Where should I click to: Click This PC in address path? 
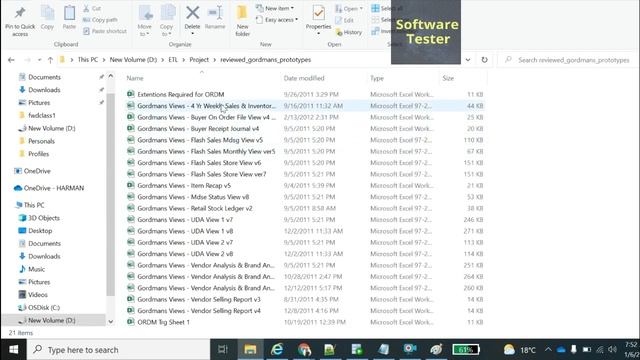(x=88, y=60)
